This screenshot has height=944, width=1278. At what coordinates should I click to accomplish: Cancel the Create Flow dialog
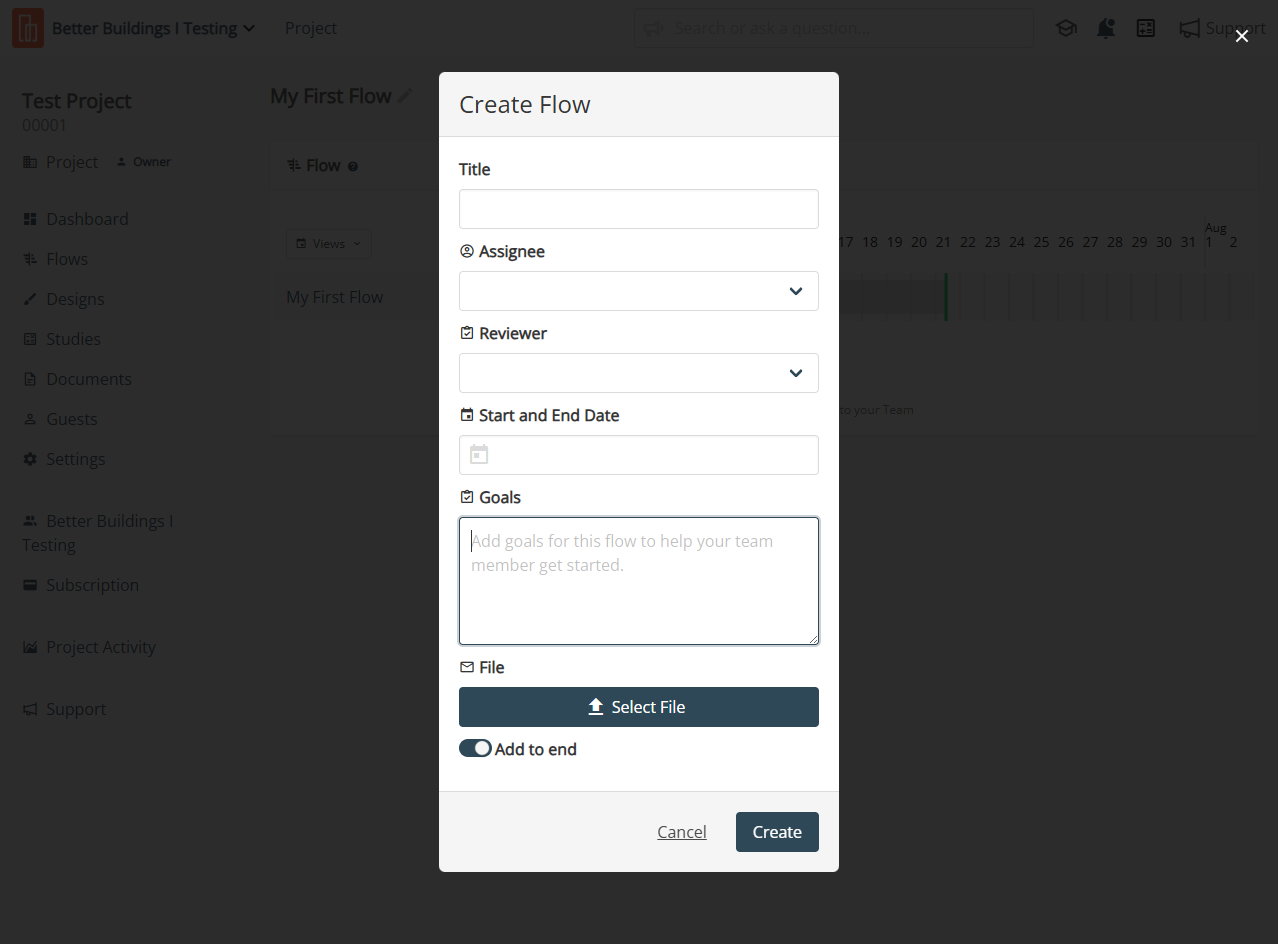point(682,832)
